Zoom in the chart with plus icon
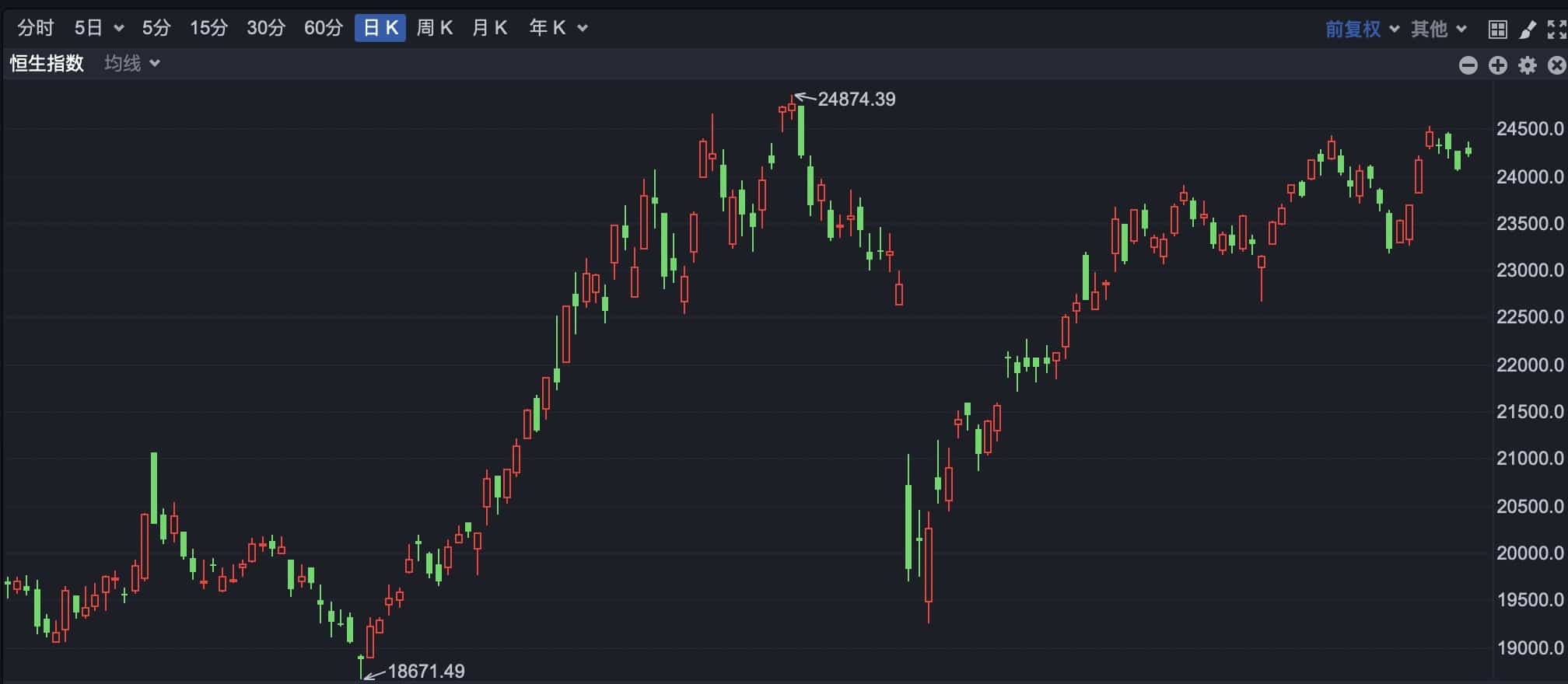The width and height of the screenshot is (1568, 684). 1497,65
